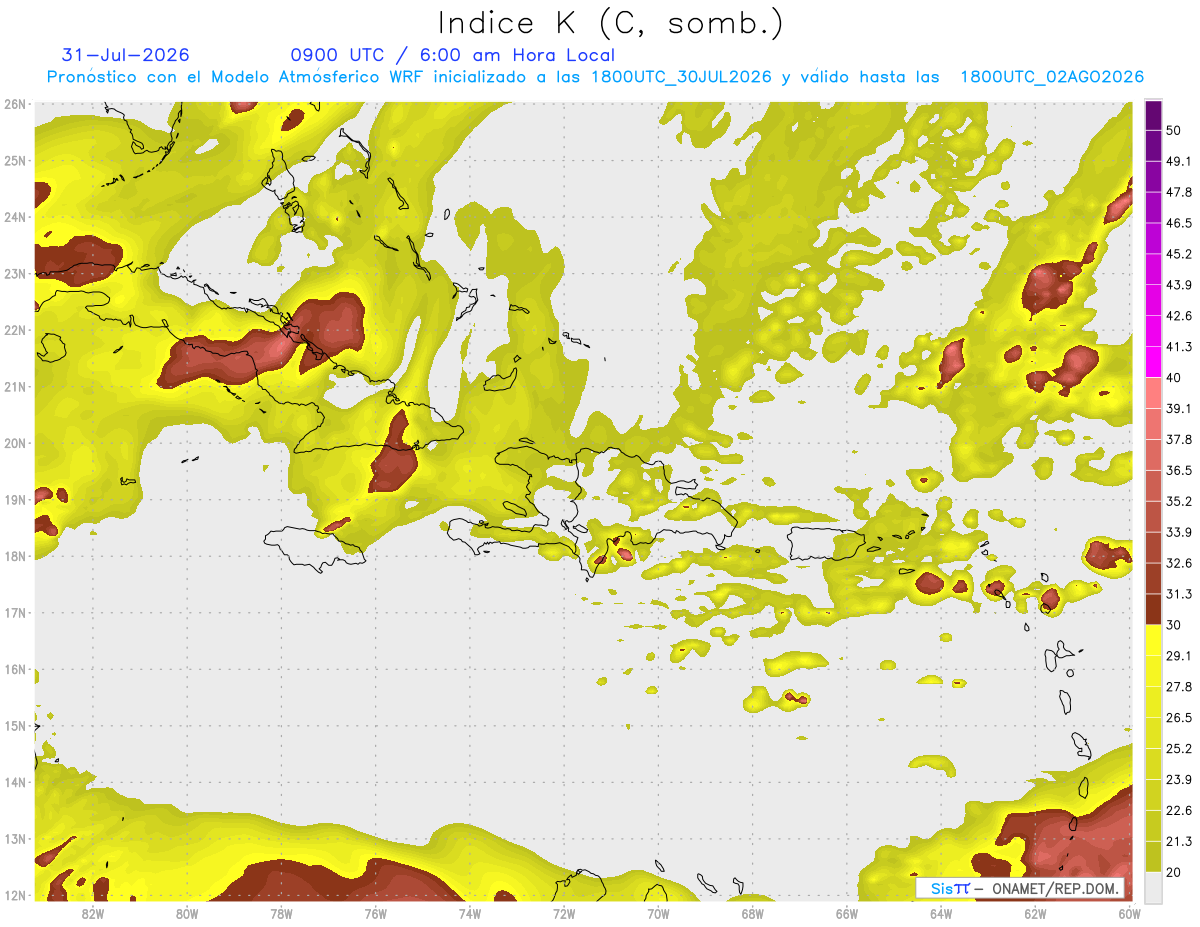1200x927 pixels.
Task: Click the 23.9 value on the color scale
Action: (x=1179, y=780)
